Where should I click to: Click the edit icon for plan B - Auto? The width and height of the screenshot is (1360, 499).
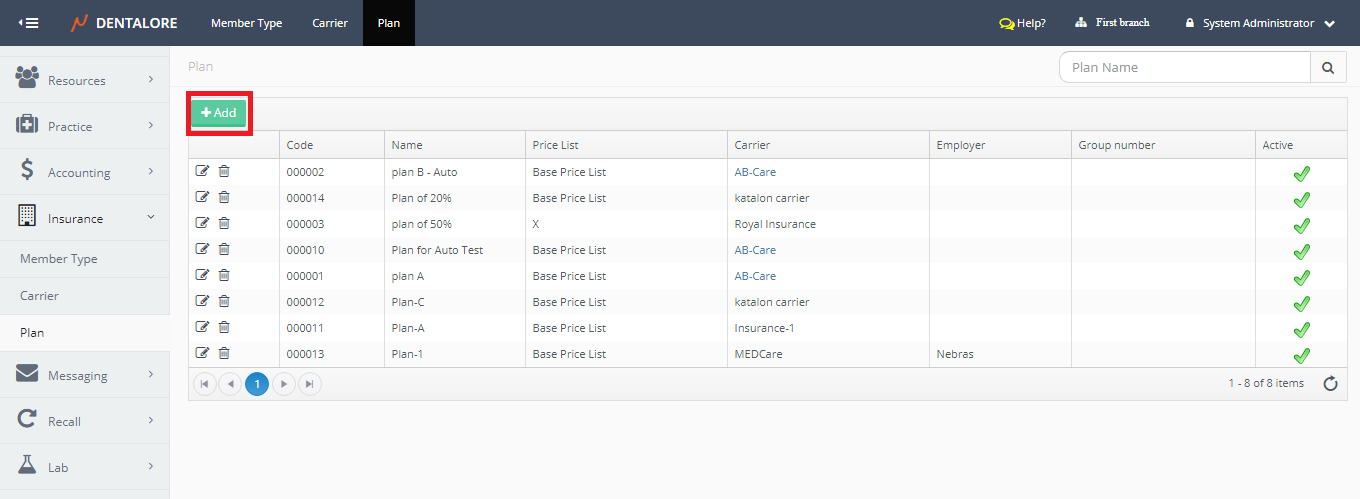(x=203, y=171)
